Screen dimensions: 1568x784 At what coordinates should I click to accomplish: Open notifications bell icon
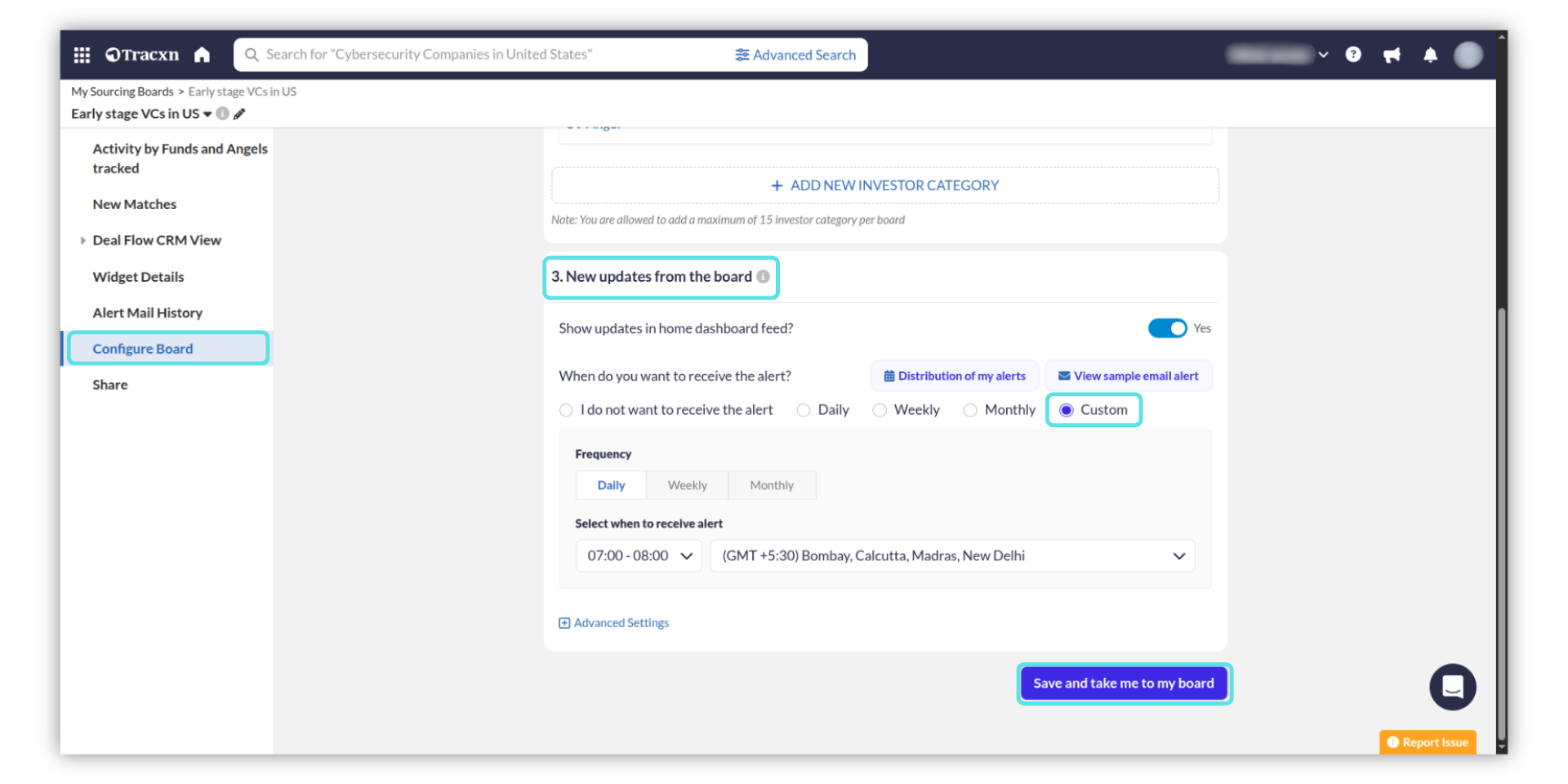pyautogui.click(x=1430, y=55)
